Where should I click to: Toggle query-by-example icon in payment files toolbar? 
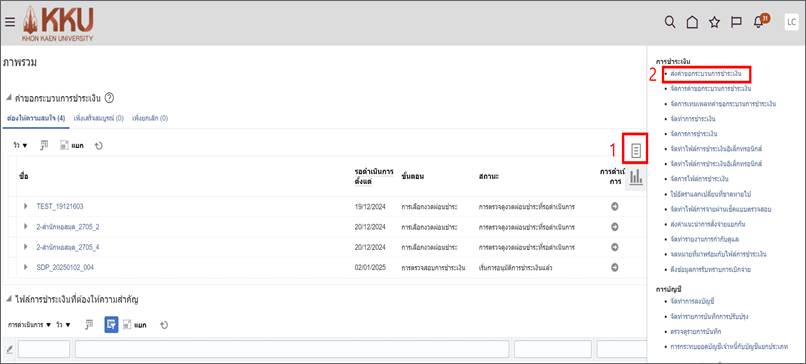click(89, 324)
